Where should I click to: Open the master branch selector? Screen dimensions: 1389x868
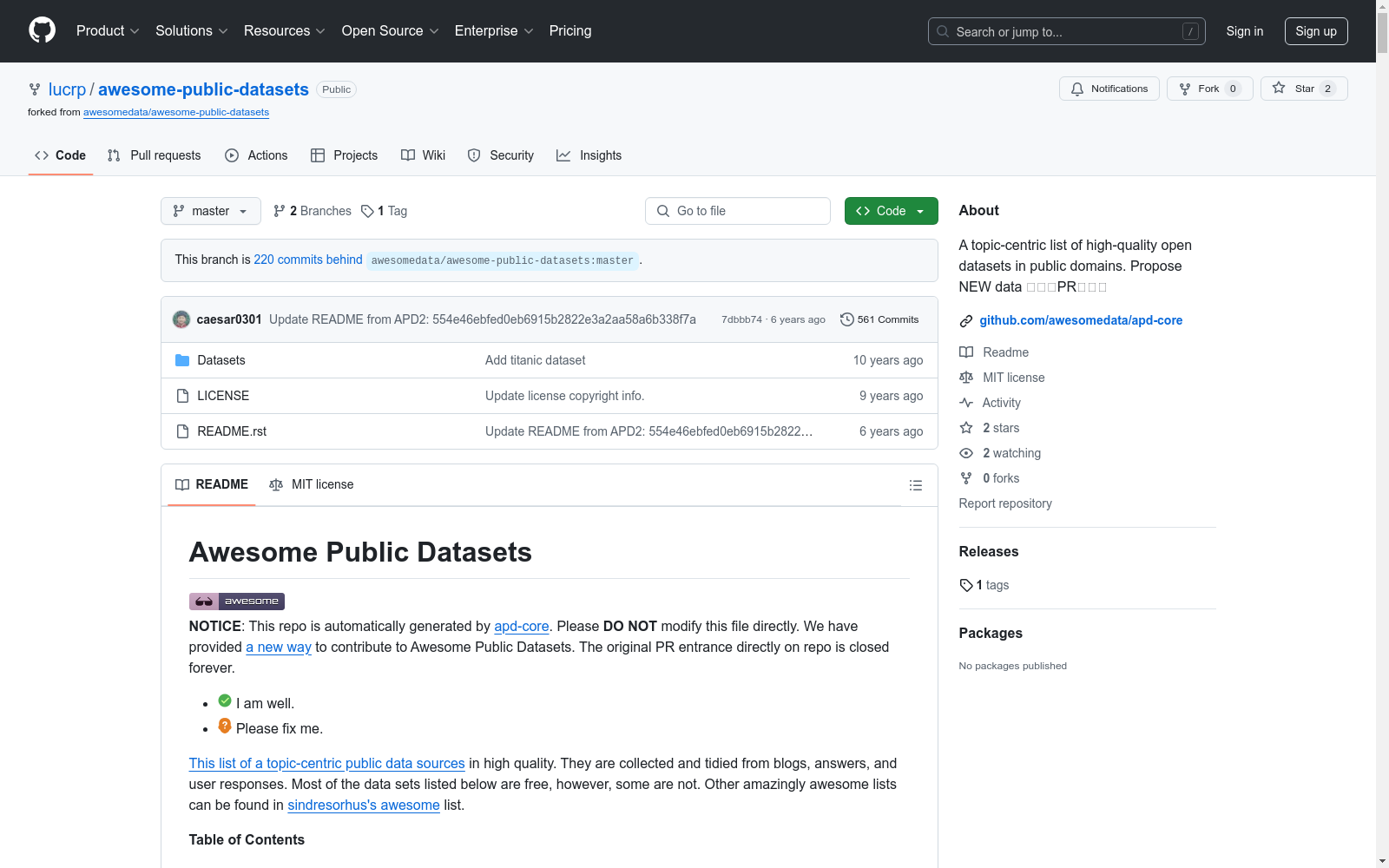click(210, 211)
